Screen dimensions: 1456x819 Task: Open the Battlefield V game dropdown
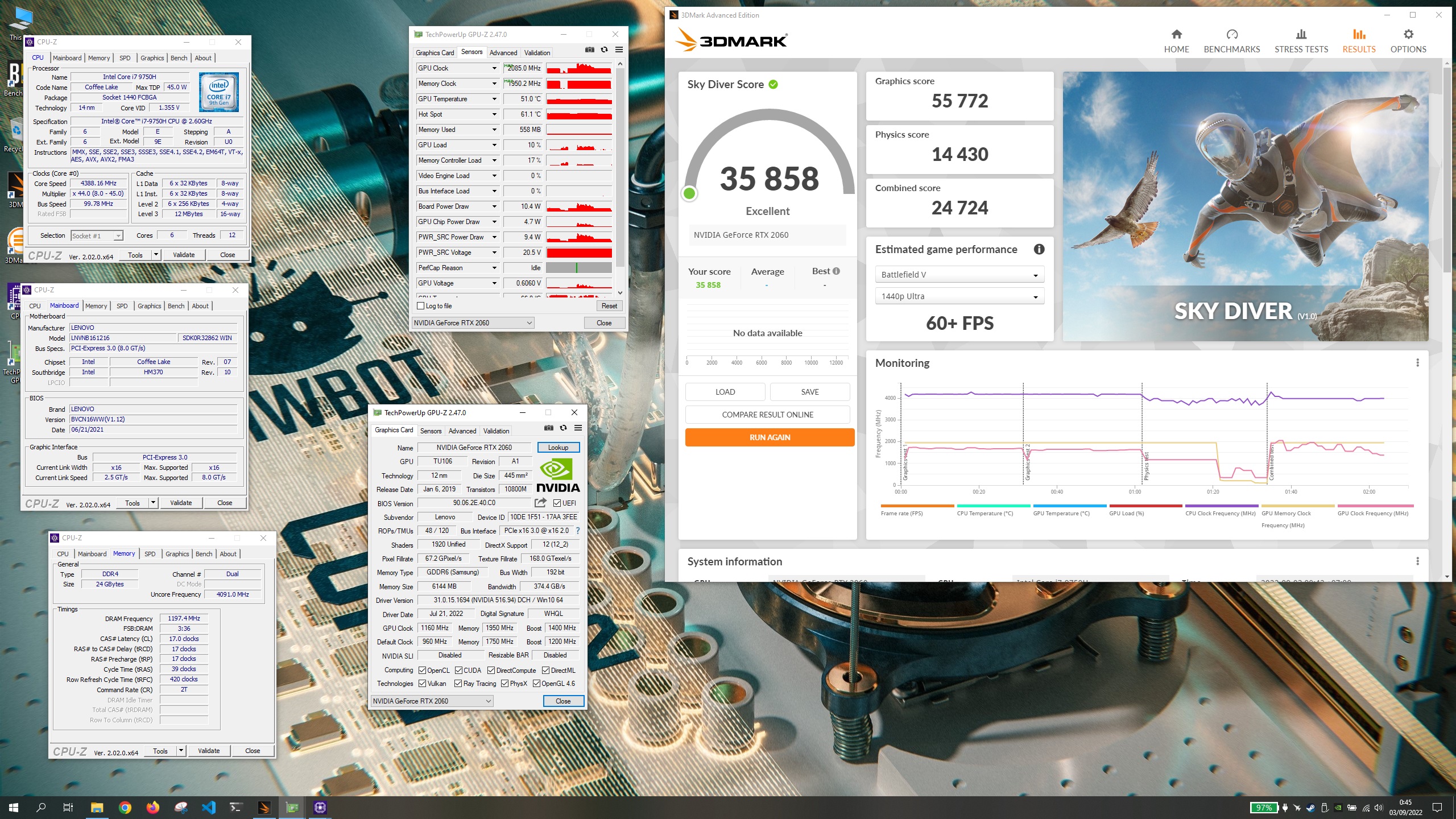pyautogui.click(x=959, y=275)
